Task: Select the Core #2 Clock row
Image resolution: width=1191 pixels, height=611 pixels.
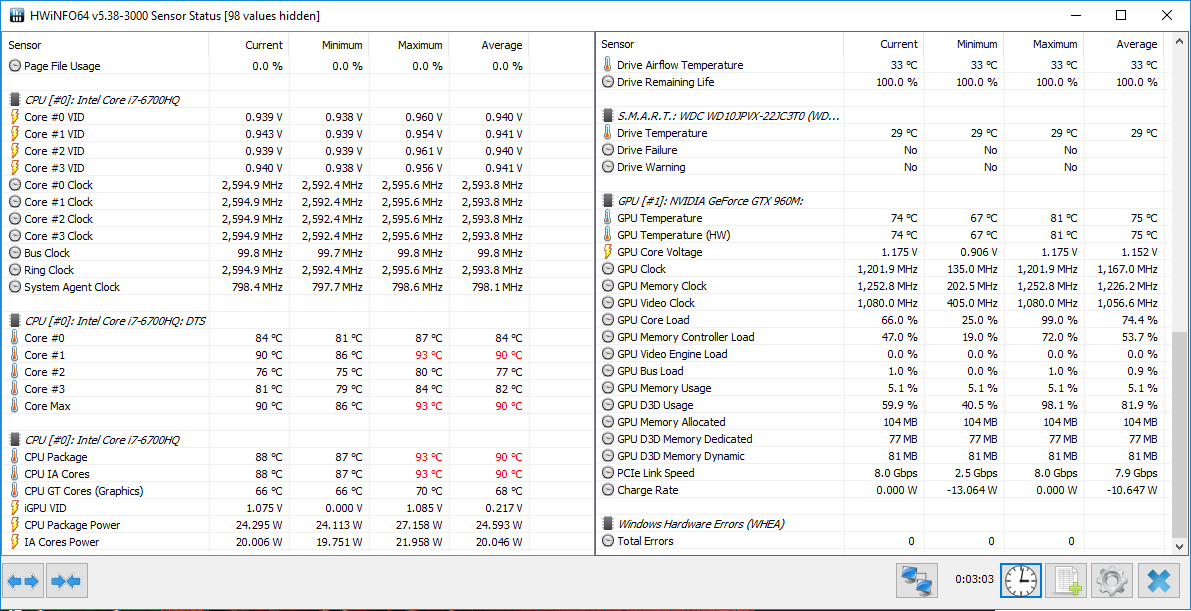Action: (266, 219)
